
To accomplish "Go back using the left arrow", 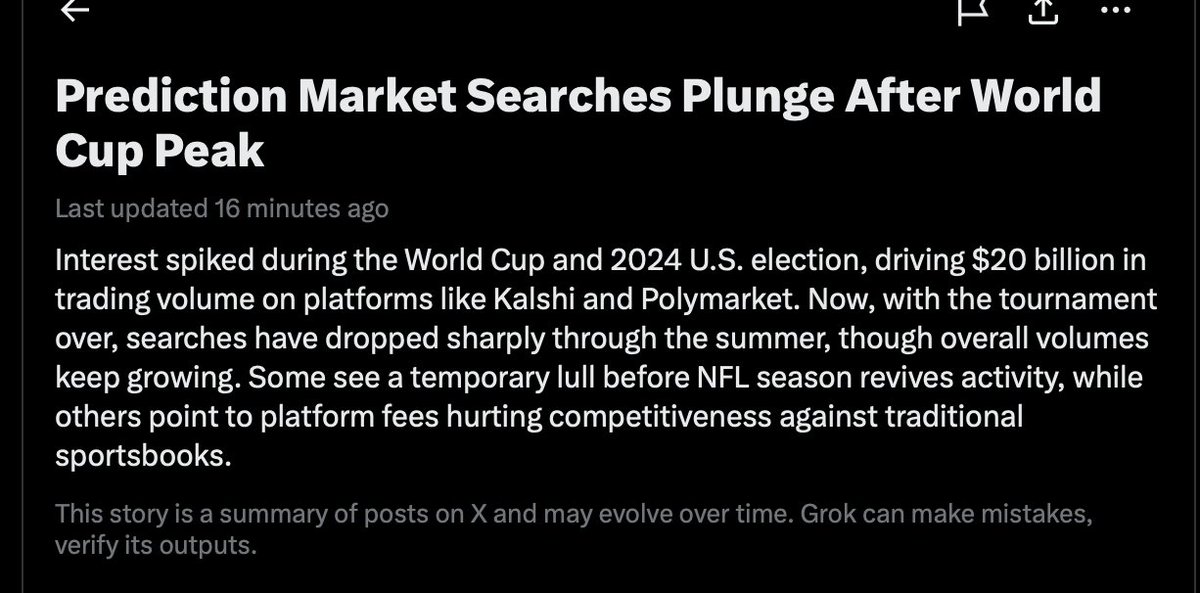I will (x=74, y=10).
